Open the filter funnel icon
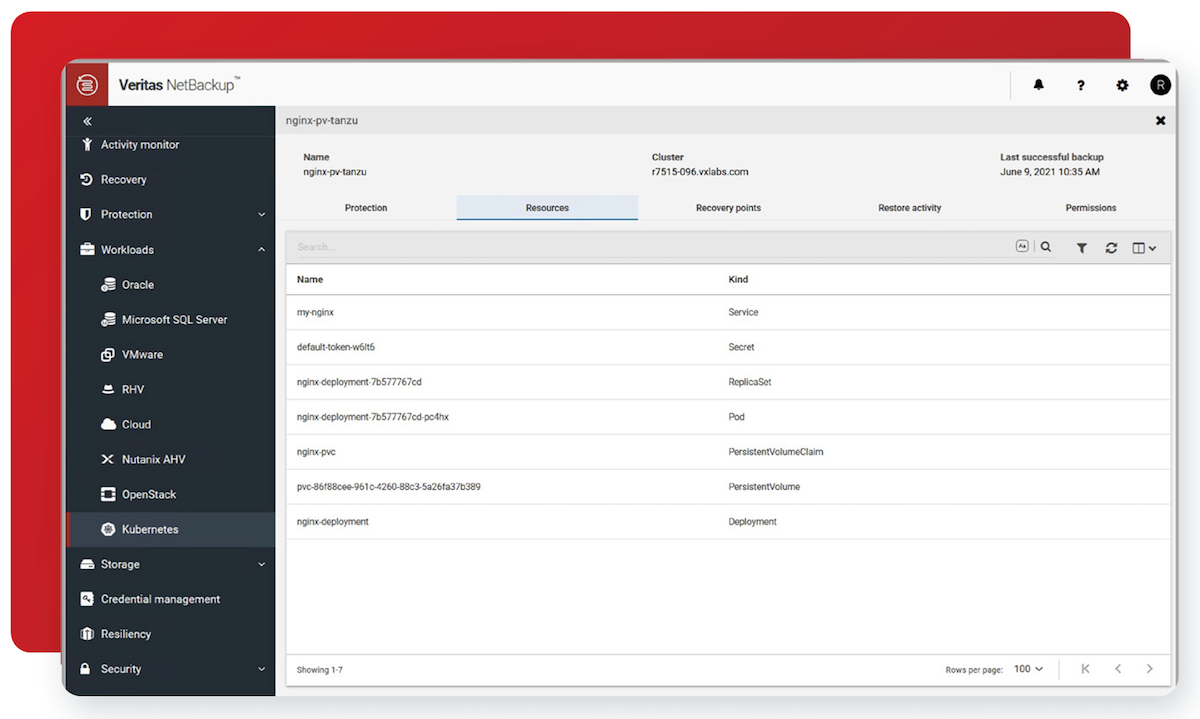1200x719 pixels. [x=1082, y=248]
